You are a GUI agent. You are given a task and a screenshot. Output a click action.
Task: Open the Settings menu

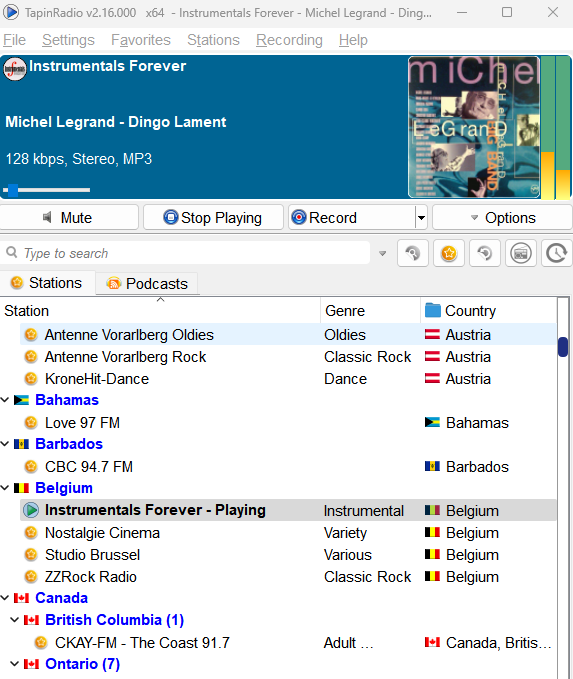click(68, 40)
